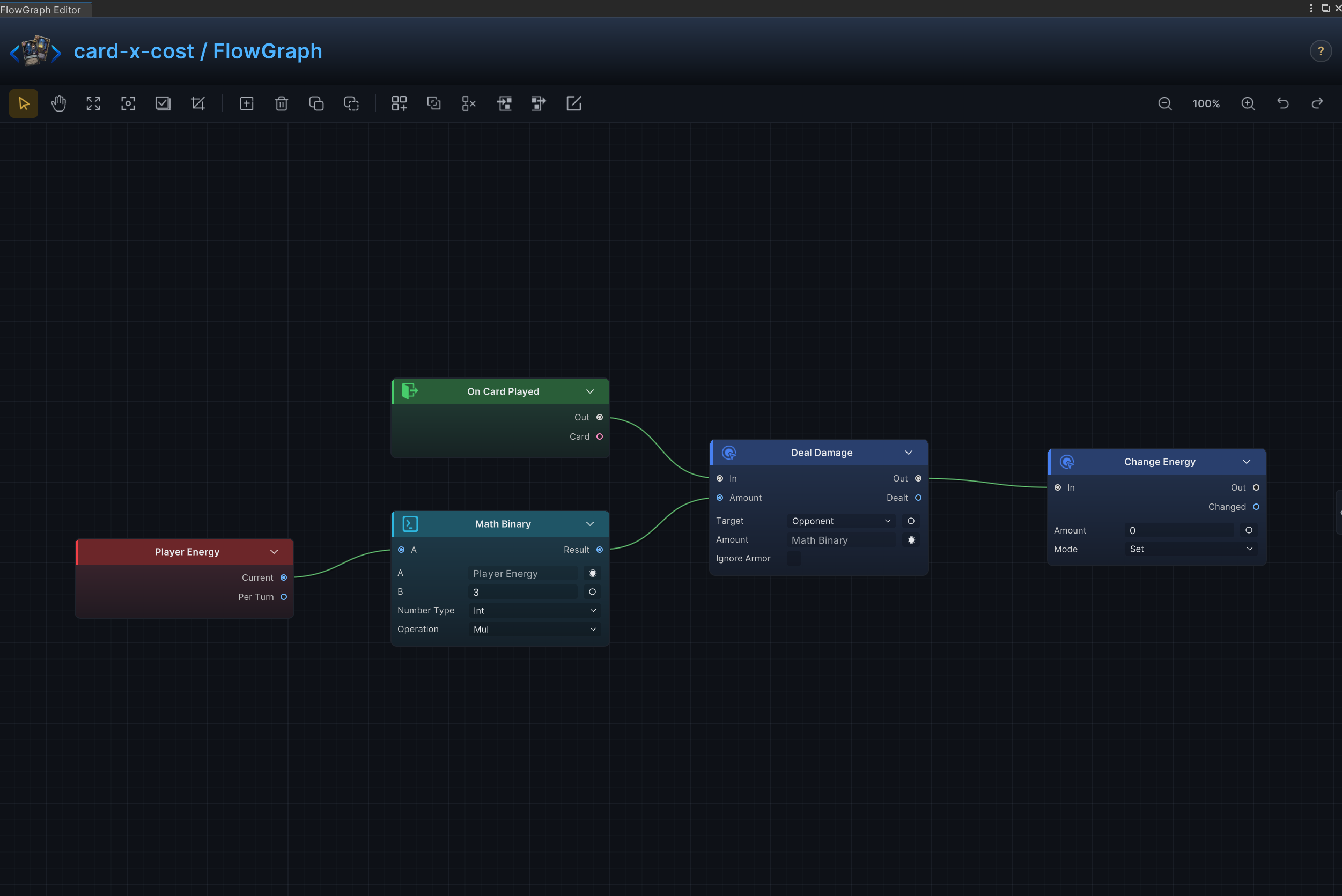The image size is (1342, 896).
Task: Click the zoom in magnifier
Action: 1248,103
